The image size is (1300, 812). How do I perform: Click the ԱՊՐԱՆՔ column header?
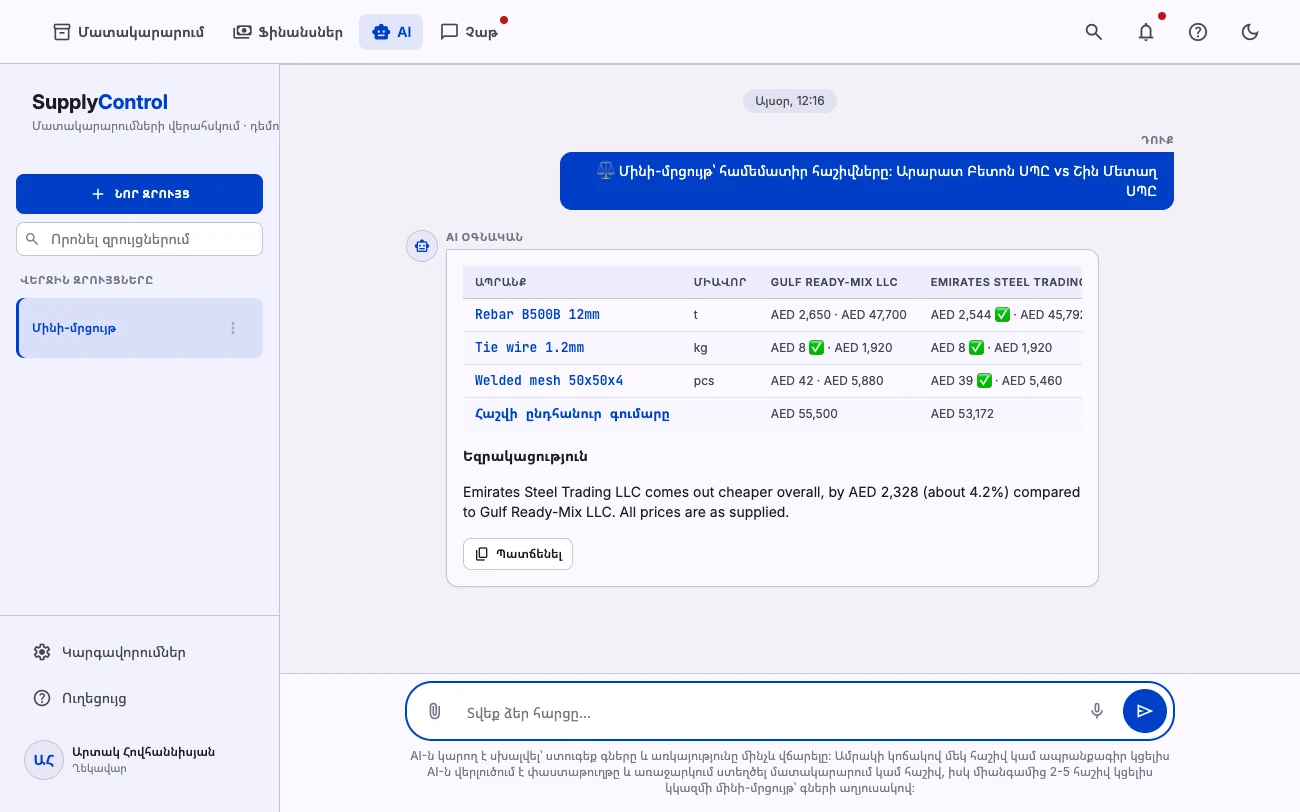[500, 283]
